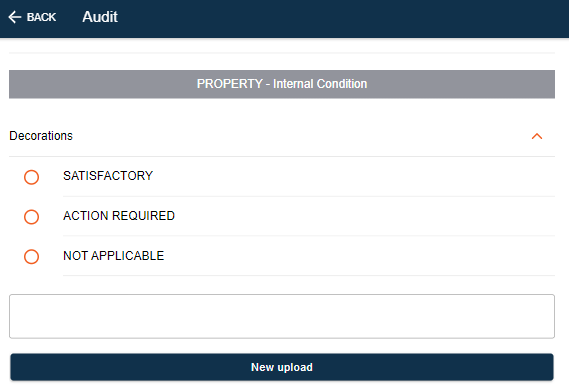Focus the empty comments text box
569x392 pixels.
point(282,317)
